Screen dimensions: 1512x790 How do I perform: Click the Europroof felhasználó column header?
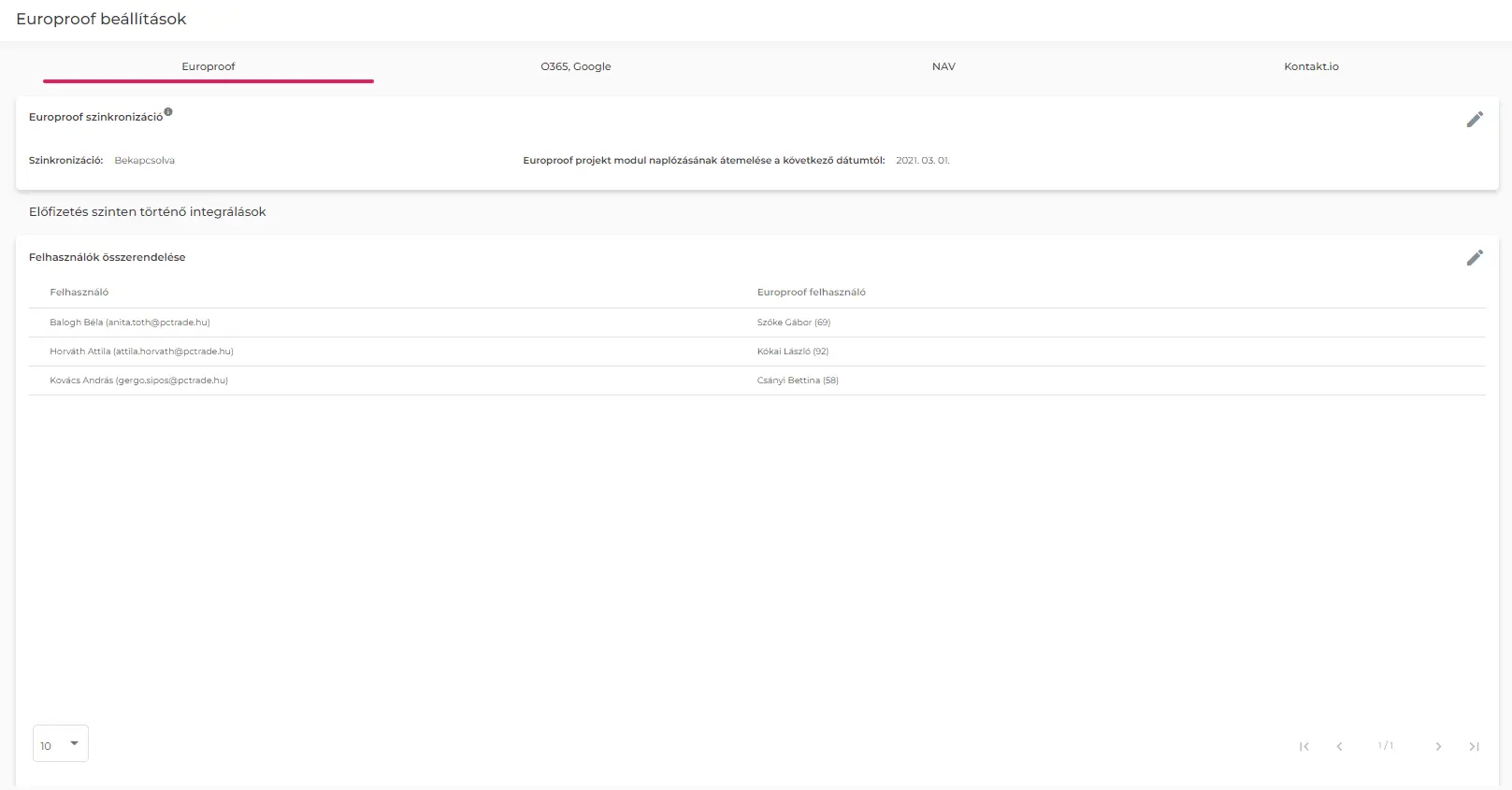[x=811, y=293]
